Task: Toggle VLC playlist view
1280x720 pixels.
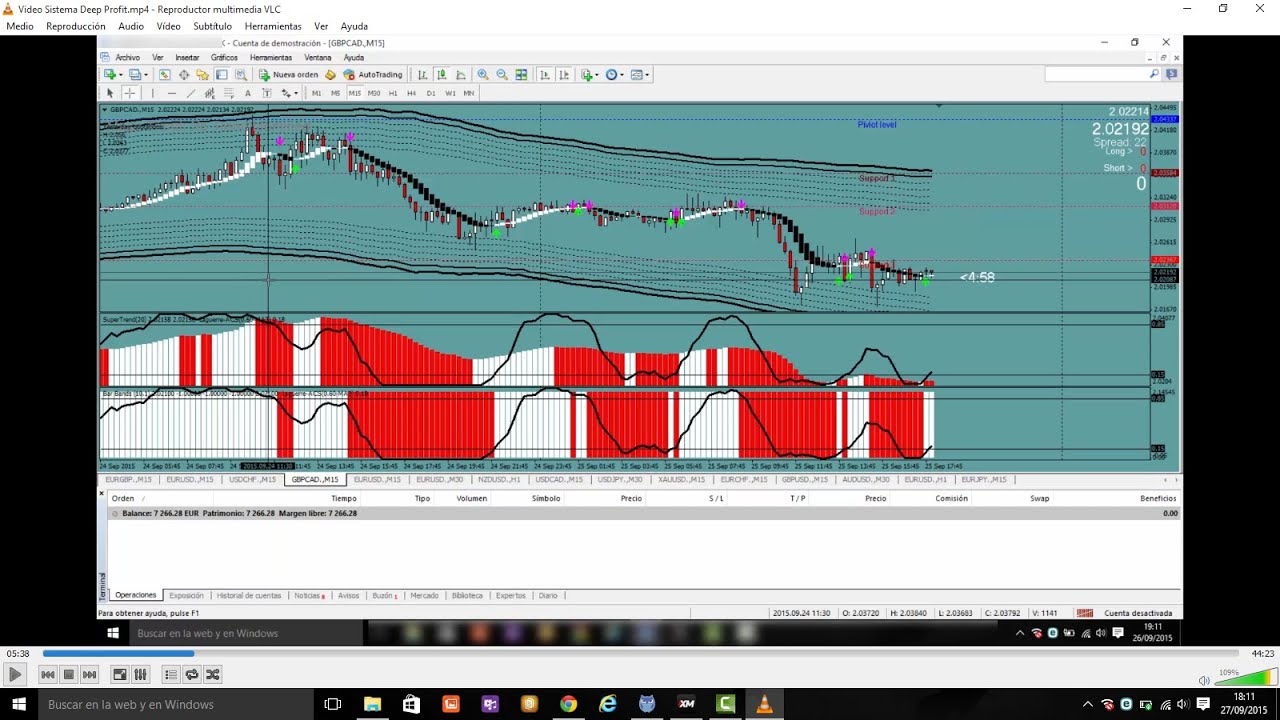Action: 171,675
